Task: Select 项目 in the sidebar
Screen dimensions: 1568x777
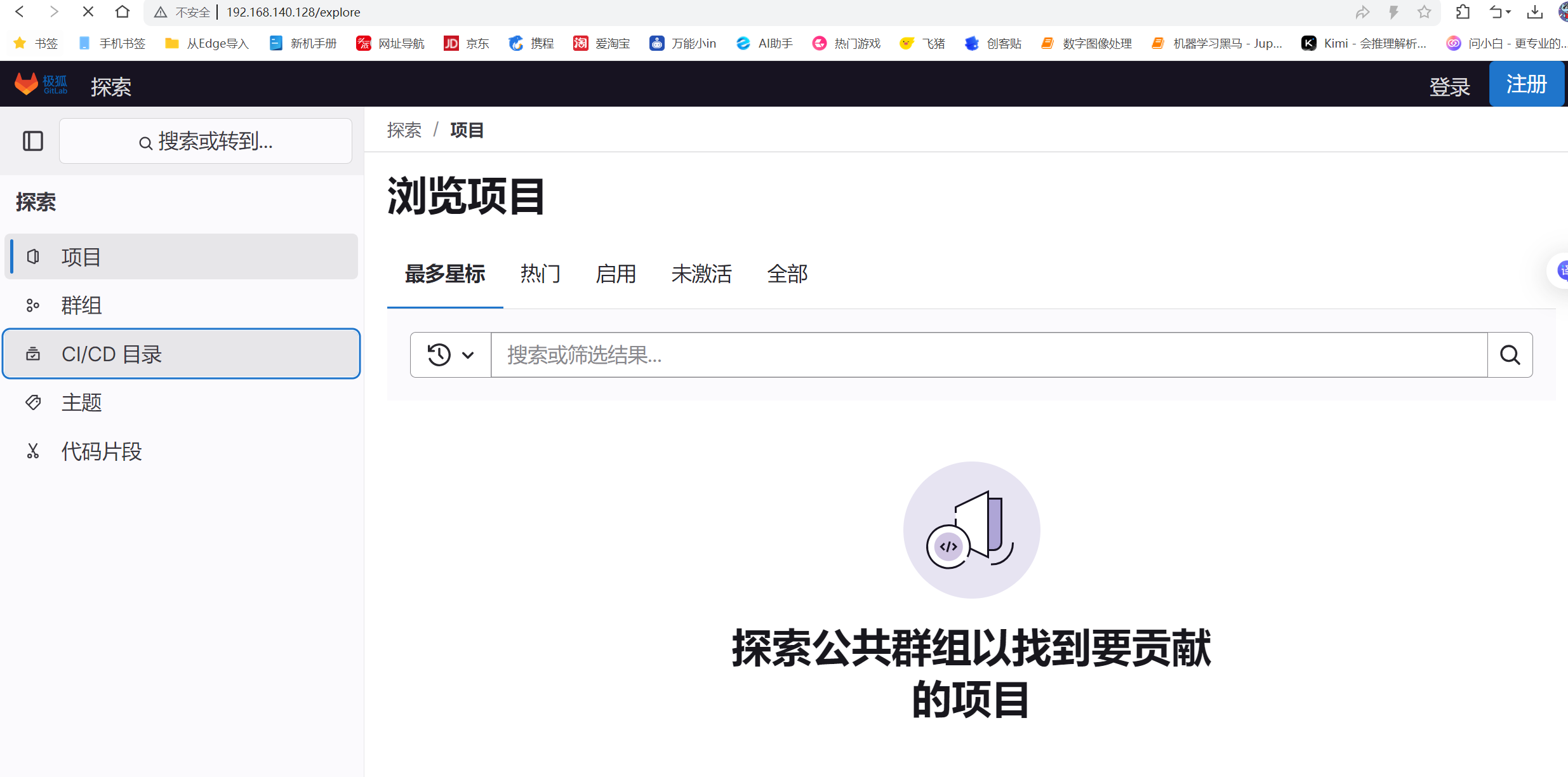Action: coord(182,256)
